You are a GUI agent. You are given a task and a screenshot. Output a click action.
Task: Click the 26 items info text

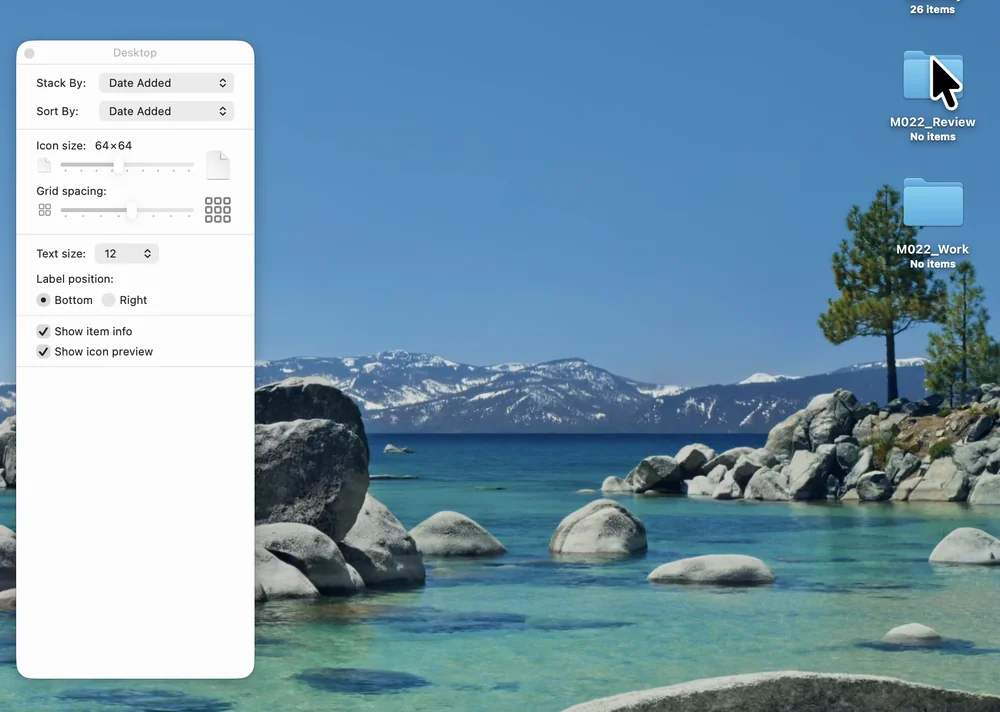coord(932,10)
